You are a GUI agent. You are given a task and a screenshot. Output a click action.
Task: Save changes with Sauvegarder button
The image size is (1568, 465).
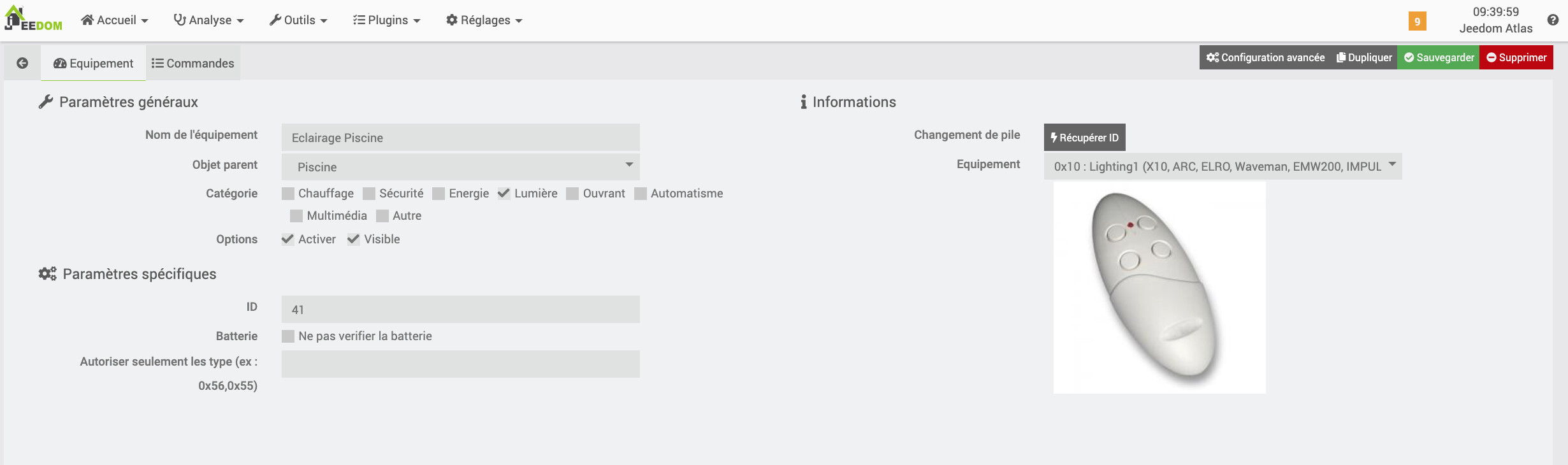[x=1439, y=57]
